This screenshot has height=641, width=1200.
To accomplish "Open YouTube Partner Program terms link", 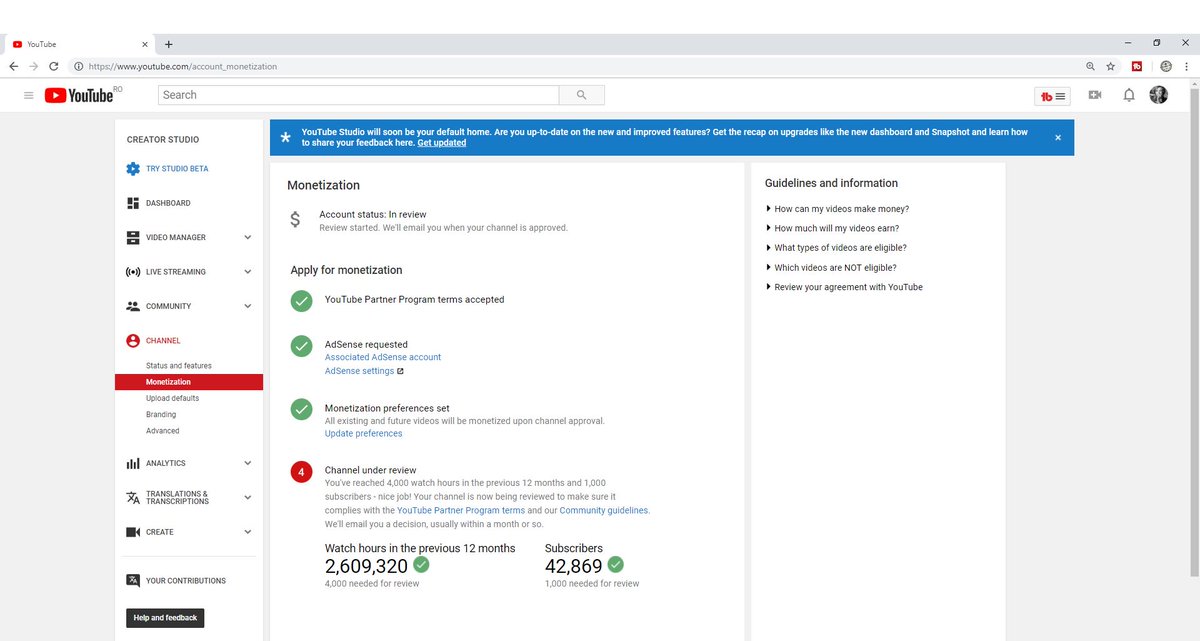I will 461,510.
